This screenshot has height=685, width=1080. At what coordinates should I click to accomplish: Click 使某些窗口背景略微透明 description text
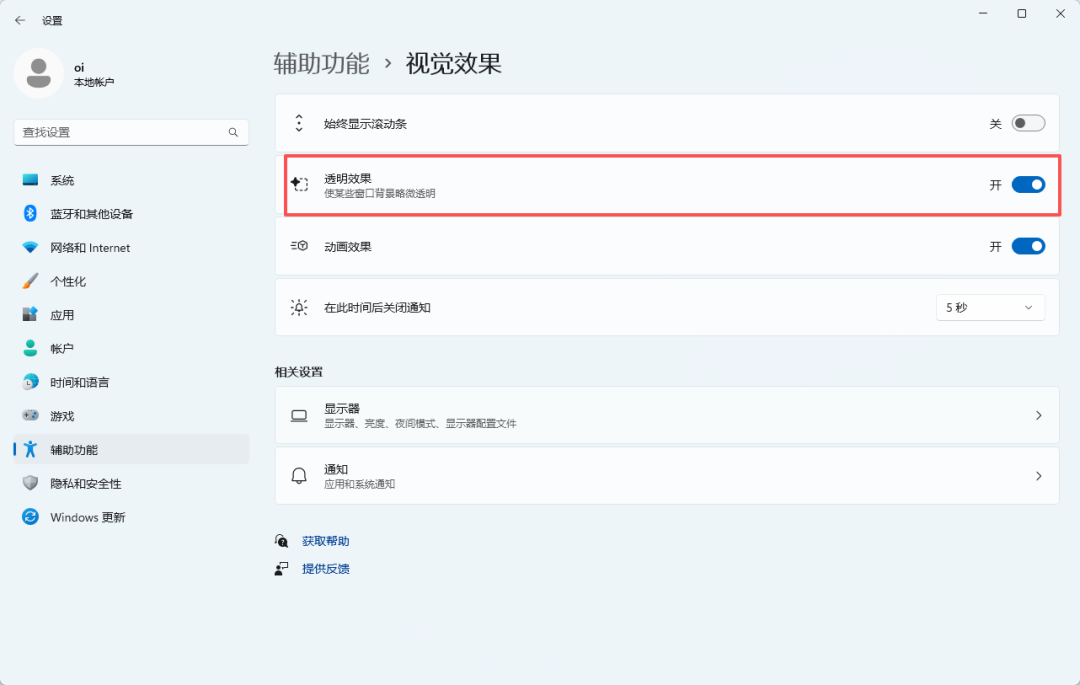[x=380, y=193]
